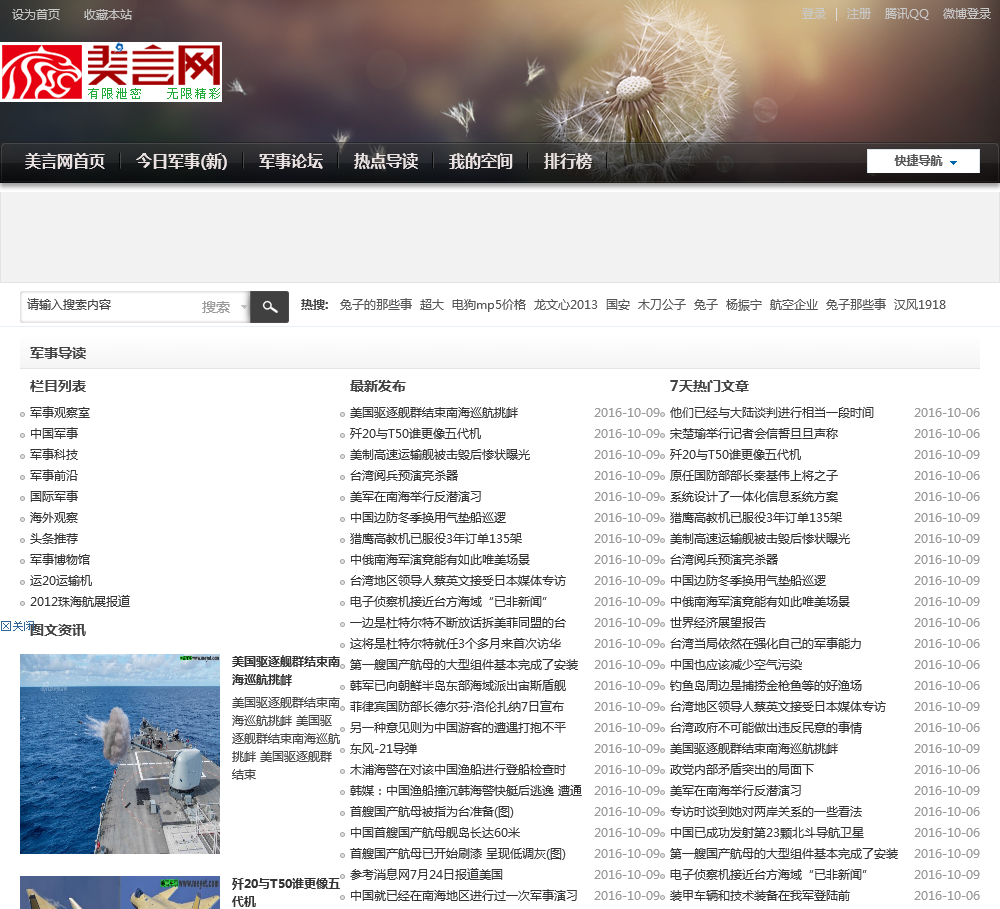
Task: Open the 国际军事 column
Action: (54, 497)
